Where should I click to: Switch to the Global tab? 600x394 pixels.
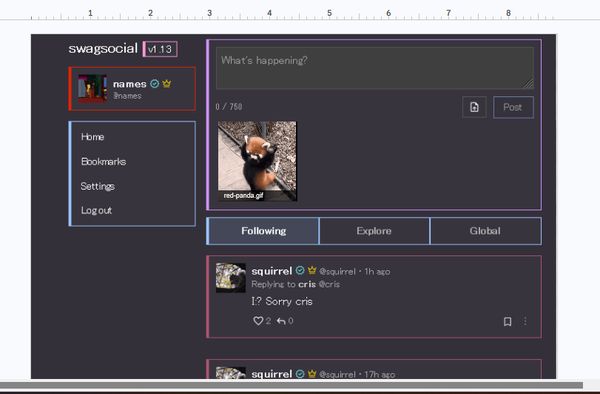[x=485, y=231]
